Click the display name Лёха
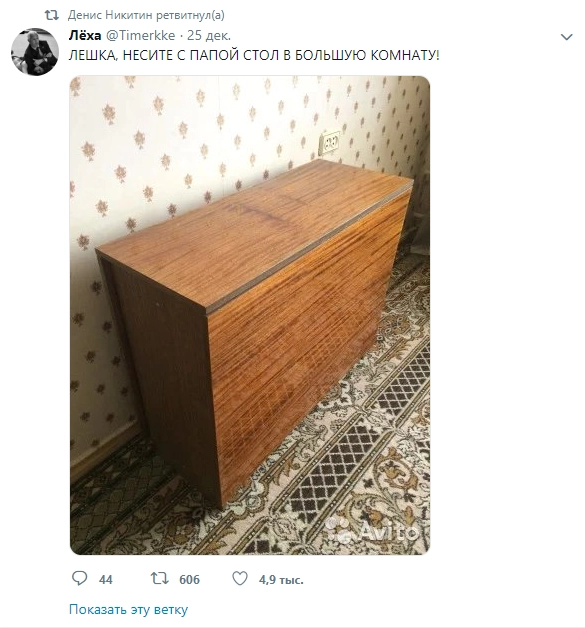 point(85,36)
